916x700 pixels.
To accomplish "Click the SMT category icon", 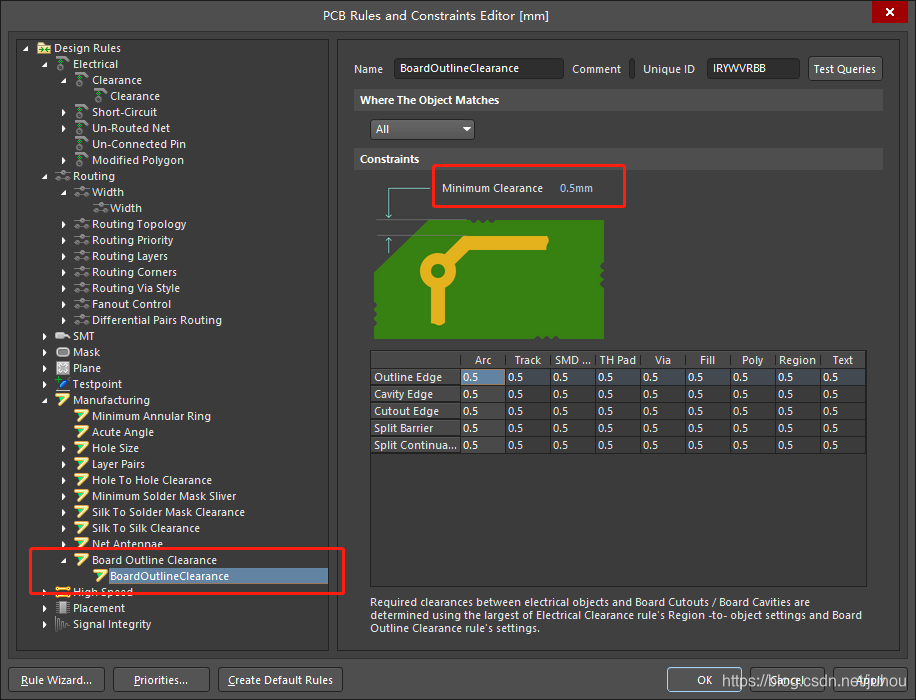I will click(x=63, y=336).
